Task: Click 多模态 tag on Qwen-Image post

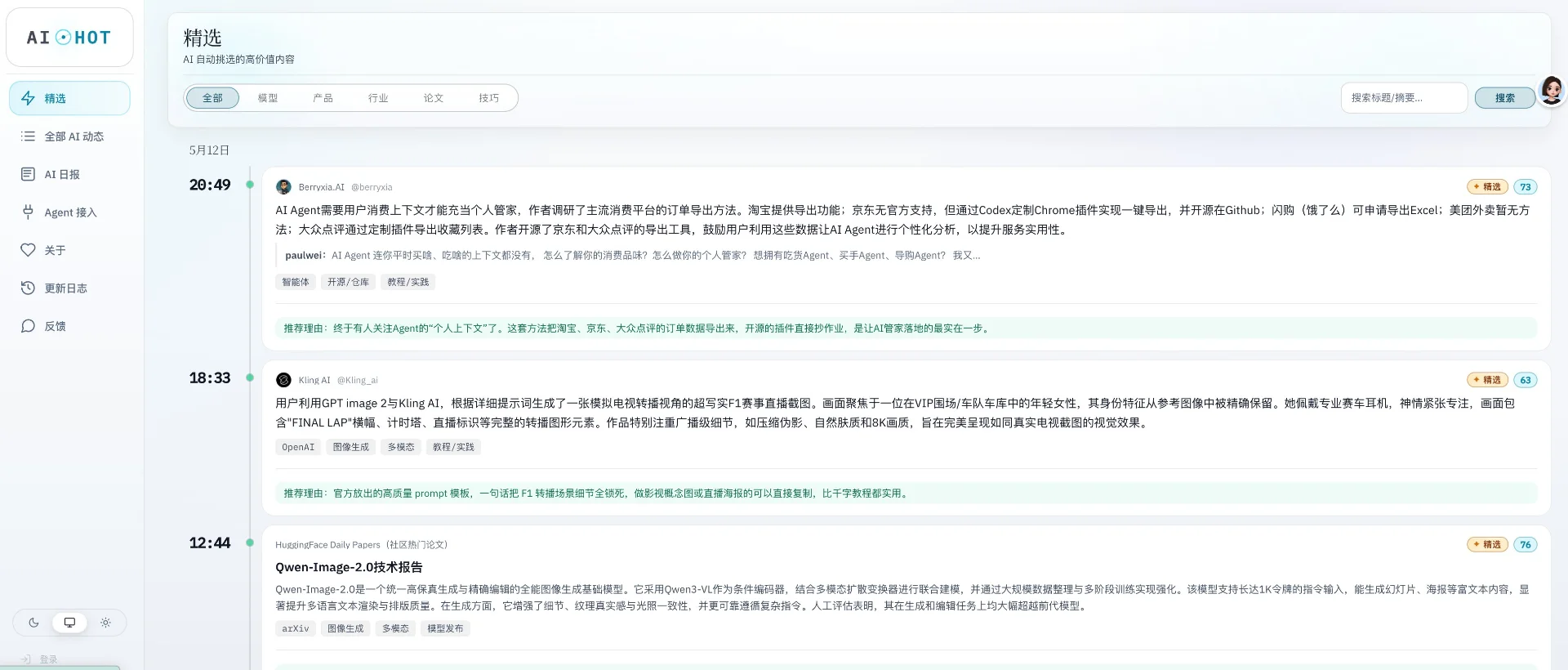Action: (x=395, y=628)
